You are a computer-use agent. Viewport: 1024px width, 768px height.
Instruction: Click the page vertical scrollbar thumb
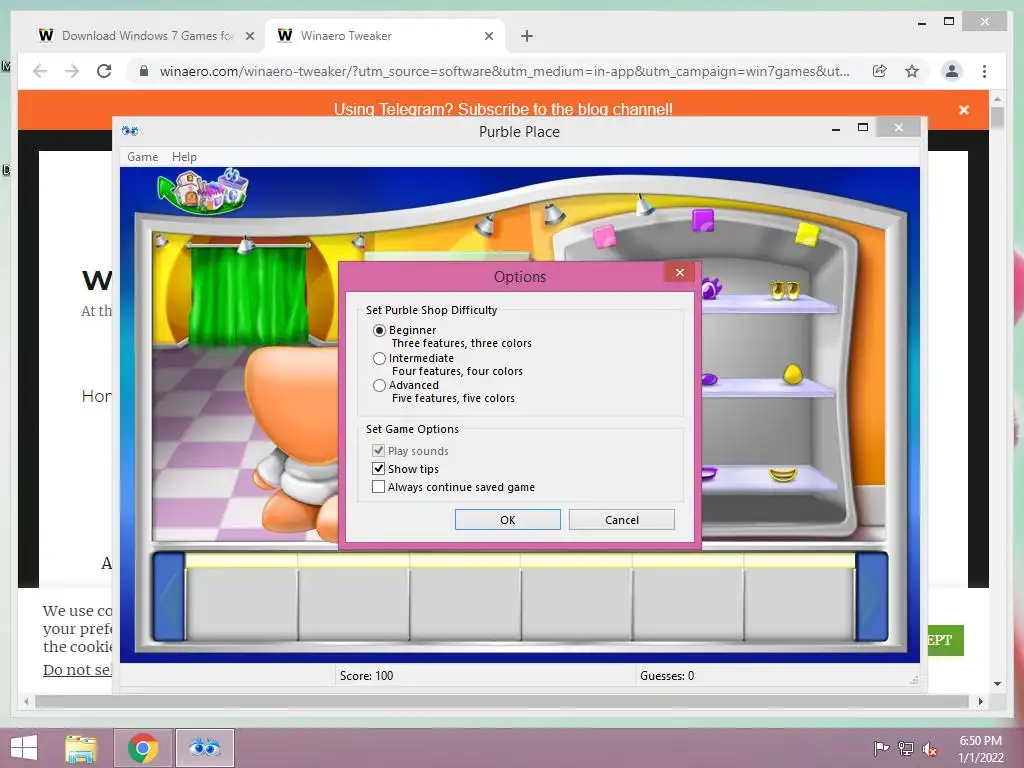tap(997, 118)
